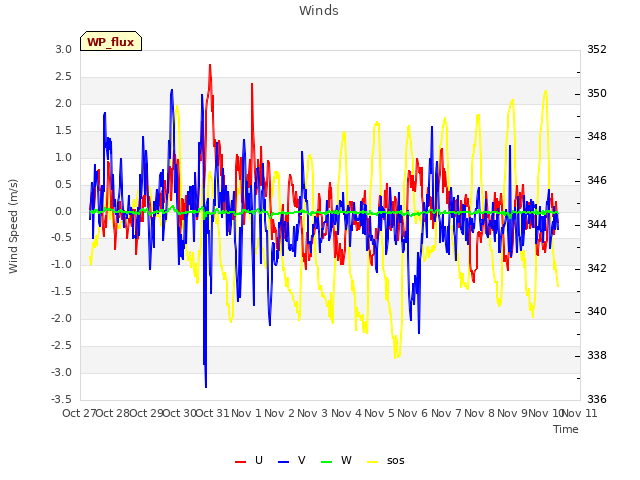Viewport: 640px width, 480px height.
Task: Click the 350 right axis value
Action: 597,93
